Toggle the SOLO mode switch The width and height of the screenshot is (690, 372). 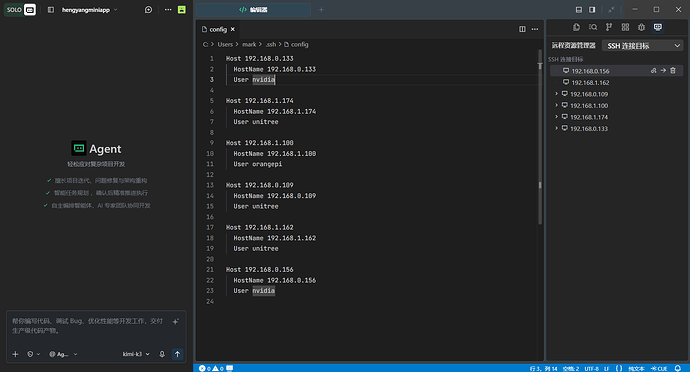click(x=20, y=10)
